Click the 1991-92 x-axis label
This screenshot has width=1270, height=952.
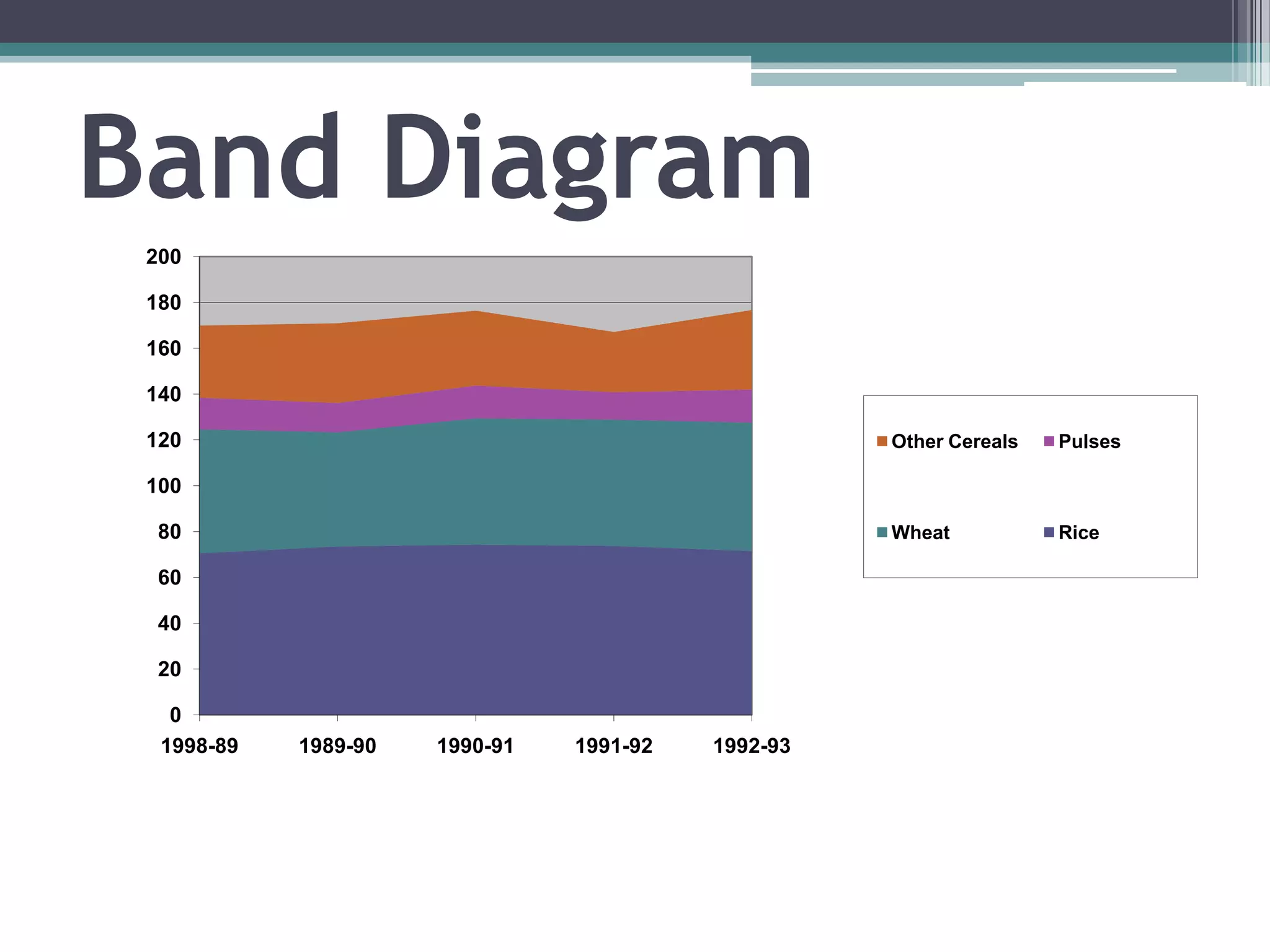(614, 746)
